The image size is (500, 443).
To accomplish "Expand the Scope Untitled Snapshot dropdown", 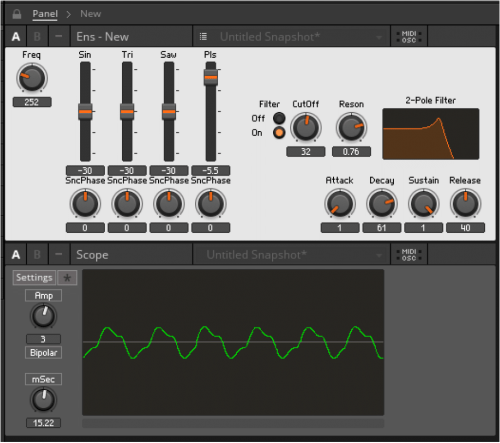I will tap(379, 256).
